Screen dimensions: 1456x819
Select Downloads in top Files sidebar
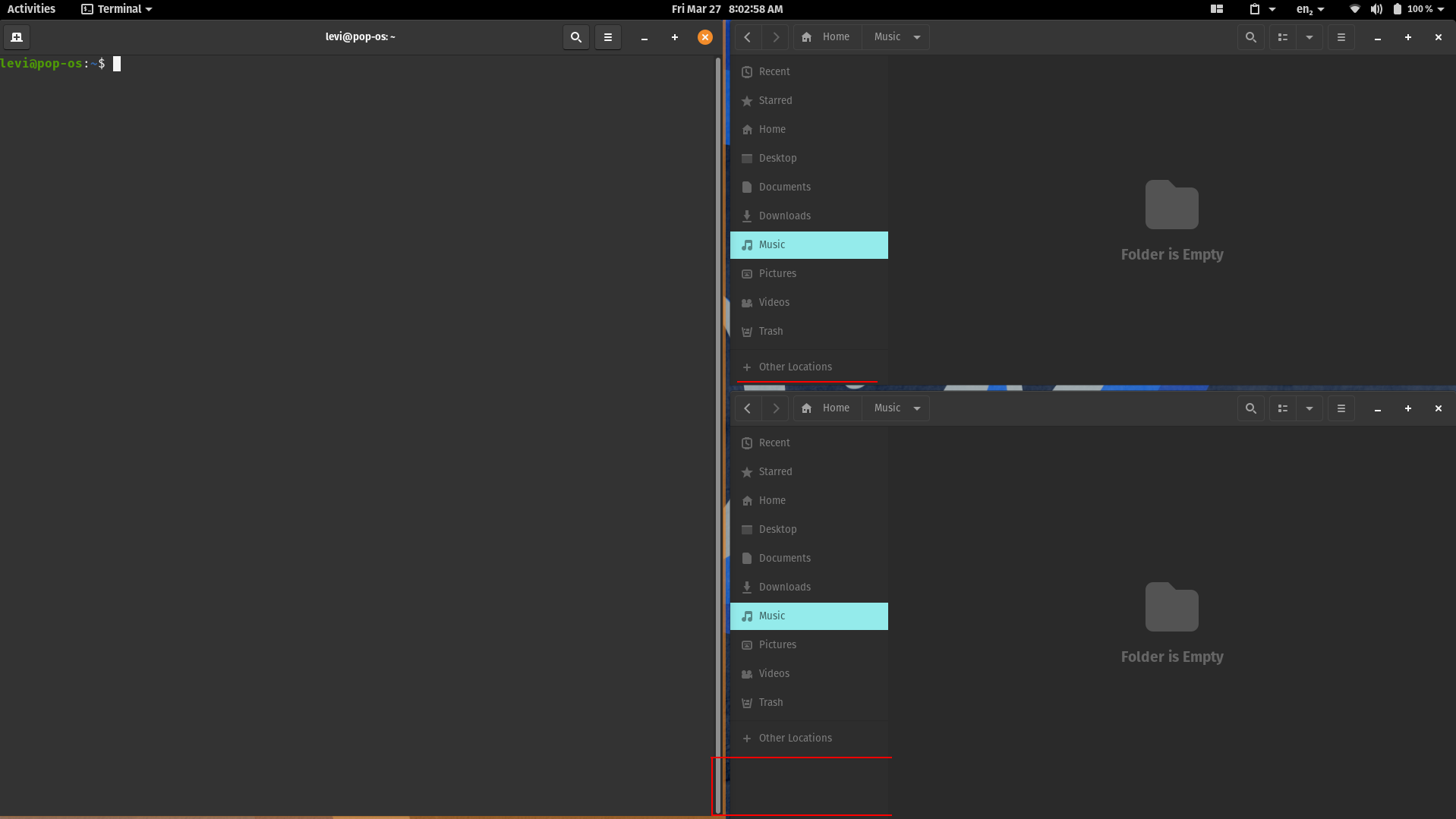[x=809, y=216]
